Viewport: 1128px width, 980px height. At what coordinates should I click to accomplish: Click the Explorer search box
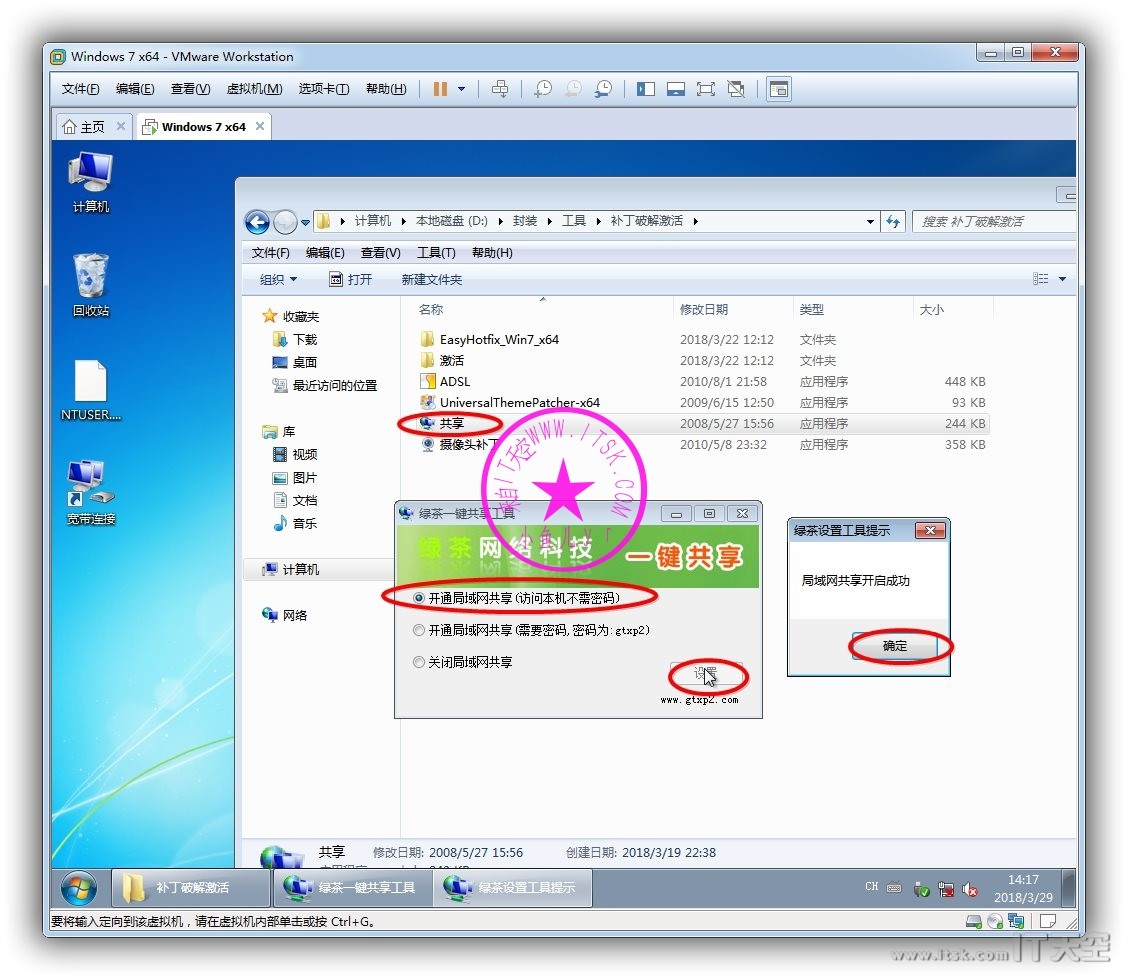pos(990,222)
